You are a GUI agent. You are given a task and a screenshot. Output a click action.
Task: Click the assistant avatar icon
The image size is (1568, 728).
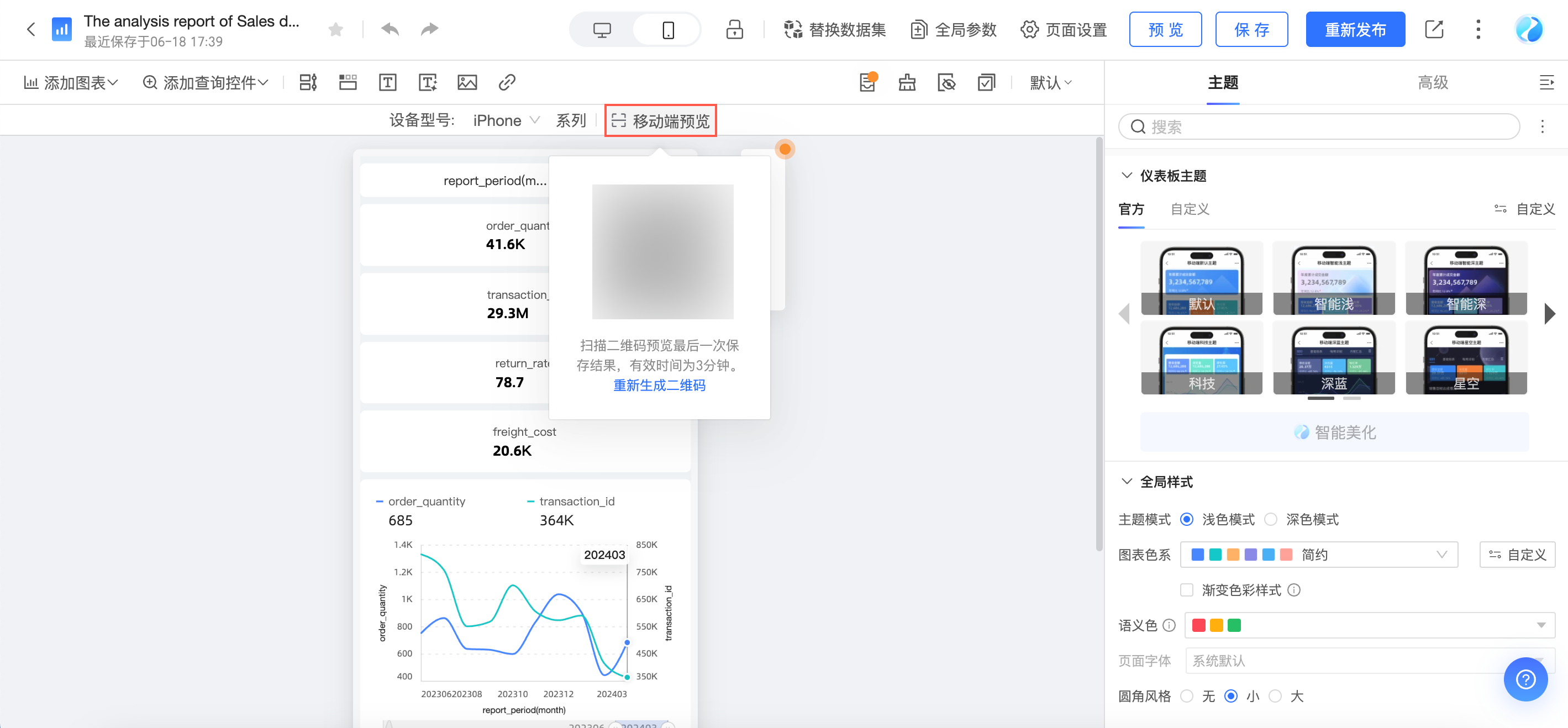click(x=1528, y=29)
